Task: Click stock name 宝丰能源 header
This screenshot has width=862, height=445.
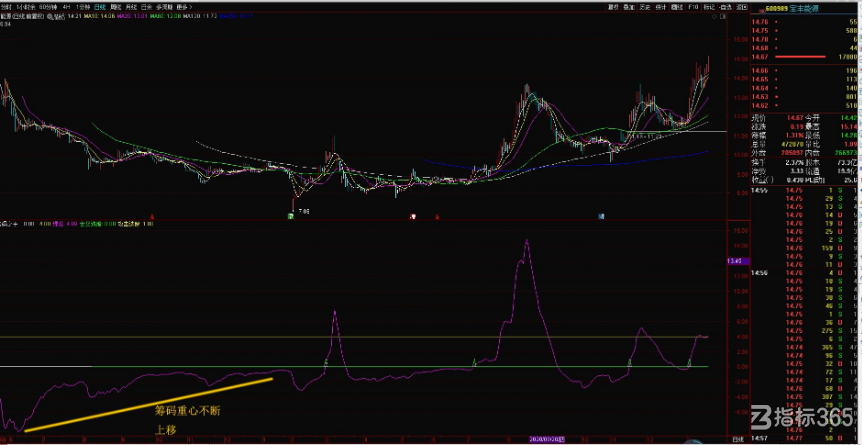Action: [x=804, y=8]
